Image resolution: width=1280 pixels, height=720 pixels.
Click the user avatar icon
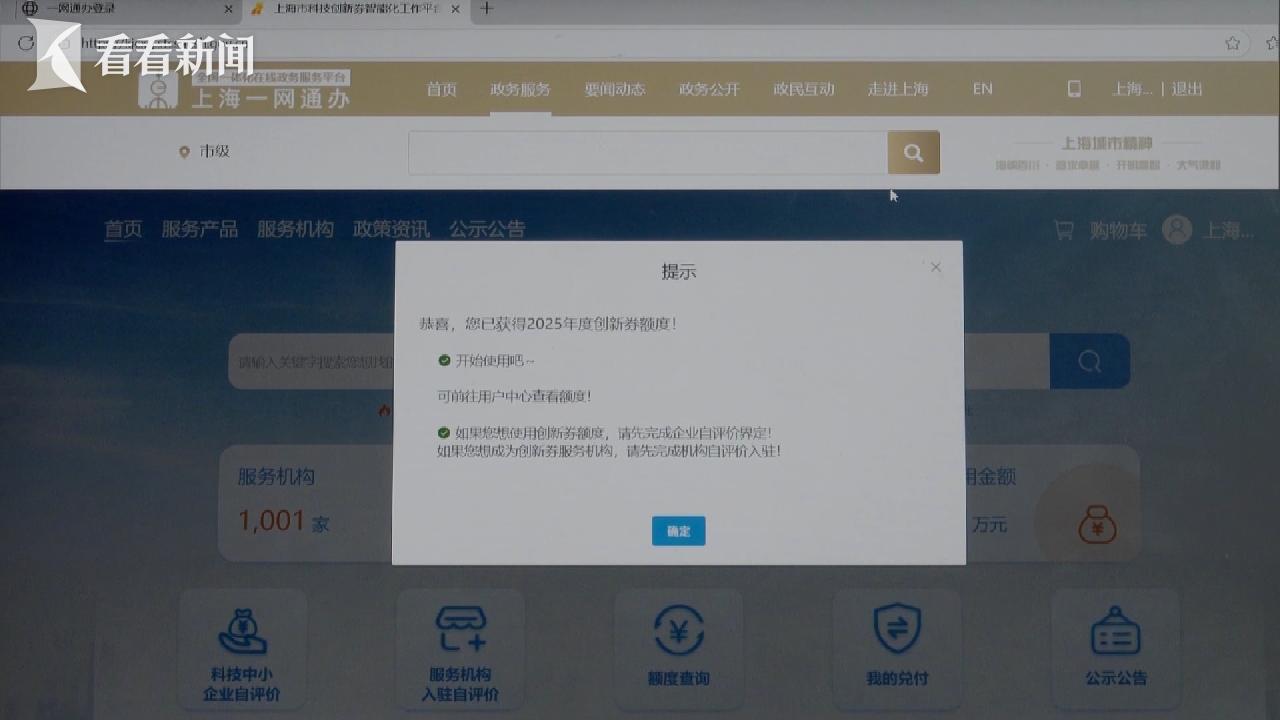click(x=1177, y=230)
